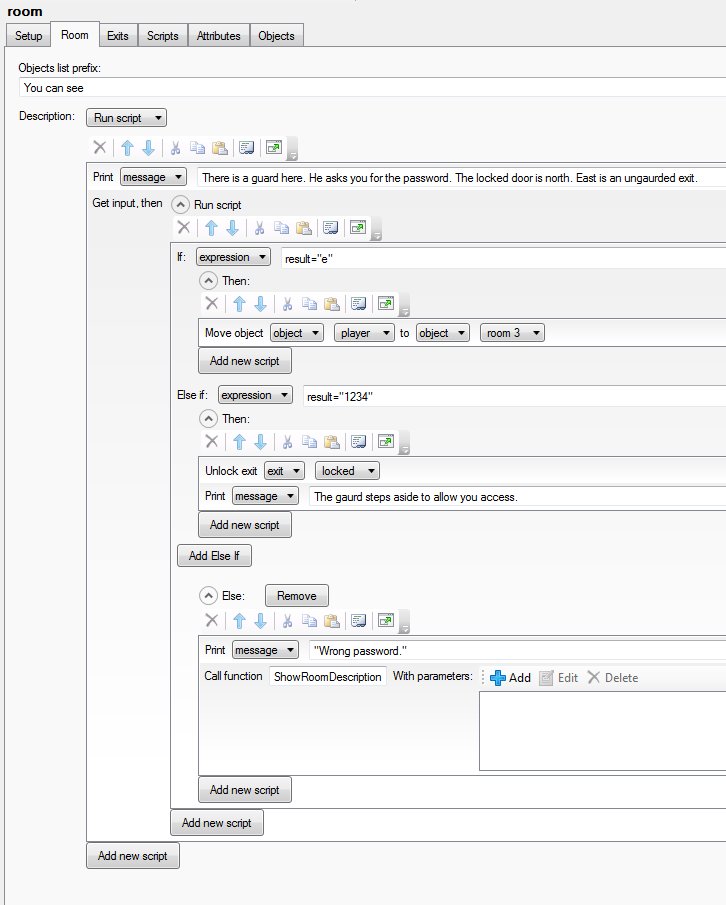Viewport: 726px width, 905px height.
Task: Collapse the Then block under result="e"
Action: click(x=209, y=281)
